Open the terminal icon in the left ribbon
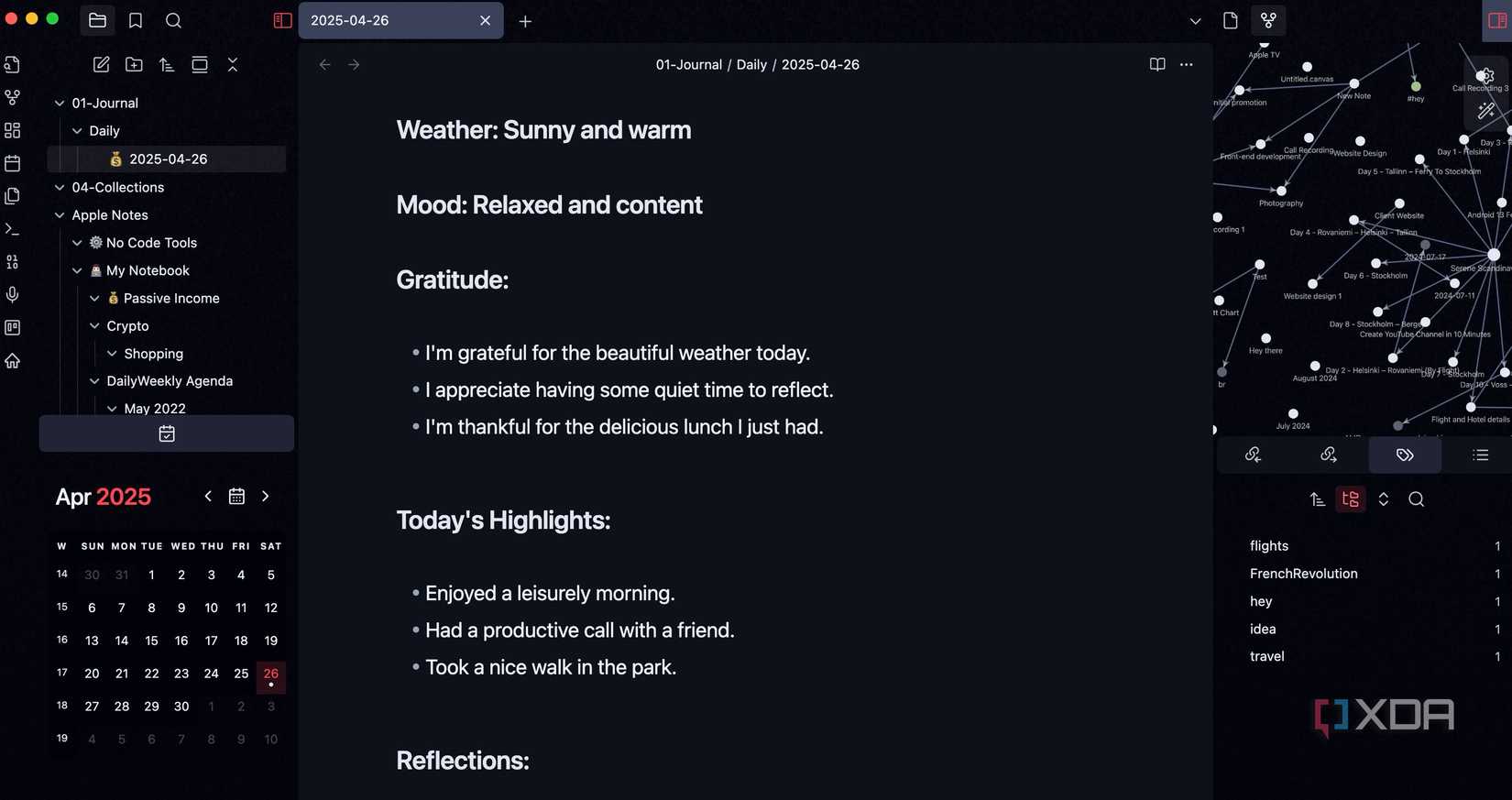 click(x=12, y=229)
